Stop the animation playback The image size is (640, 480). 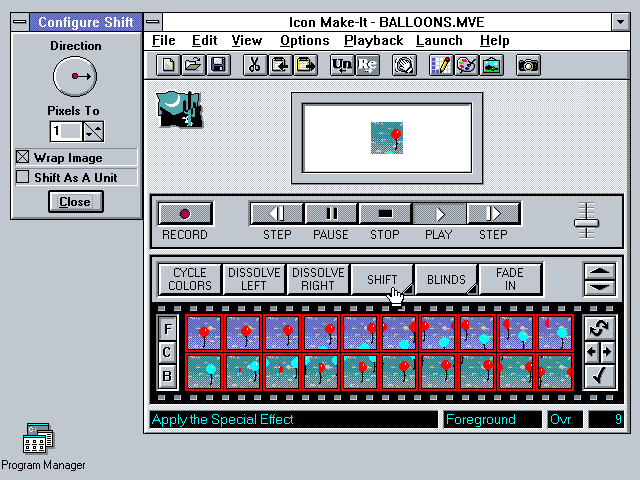point(385,213)
